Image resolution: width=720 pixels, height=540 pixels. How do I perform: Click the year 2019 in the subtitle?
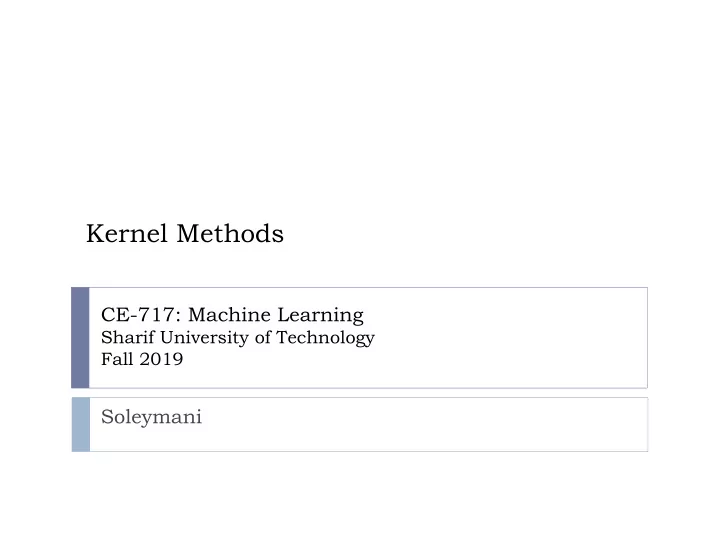pyautogui.click(x=162, y=359)
